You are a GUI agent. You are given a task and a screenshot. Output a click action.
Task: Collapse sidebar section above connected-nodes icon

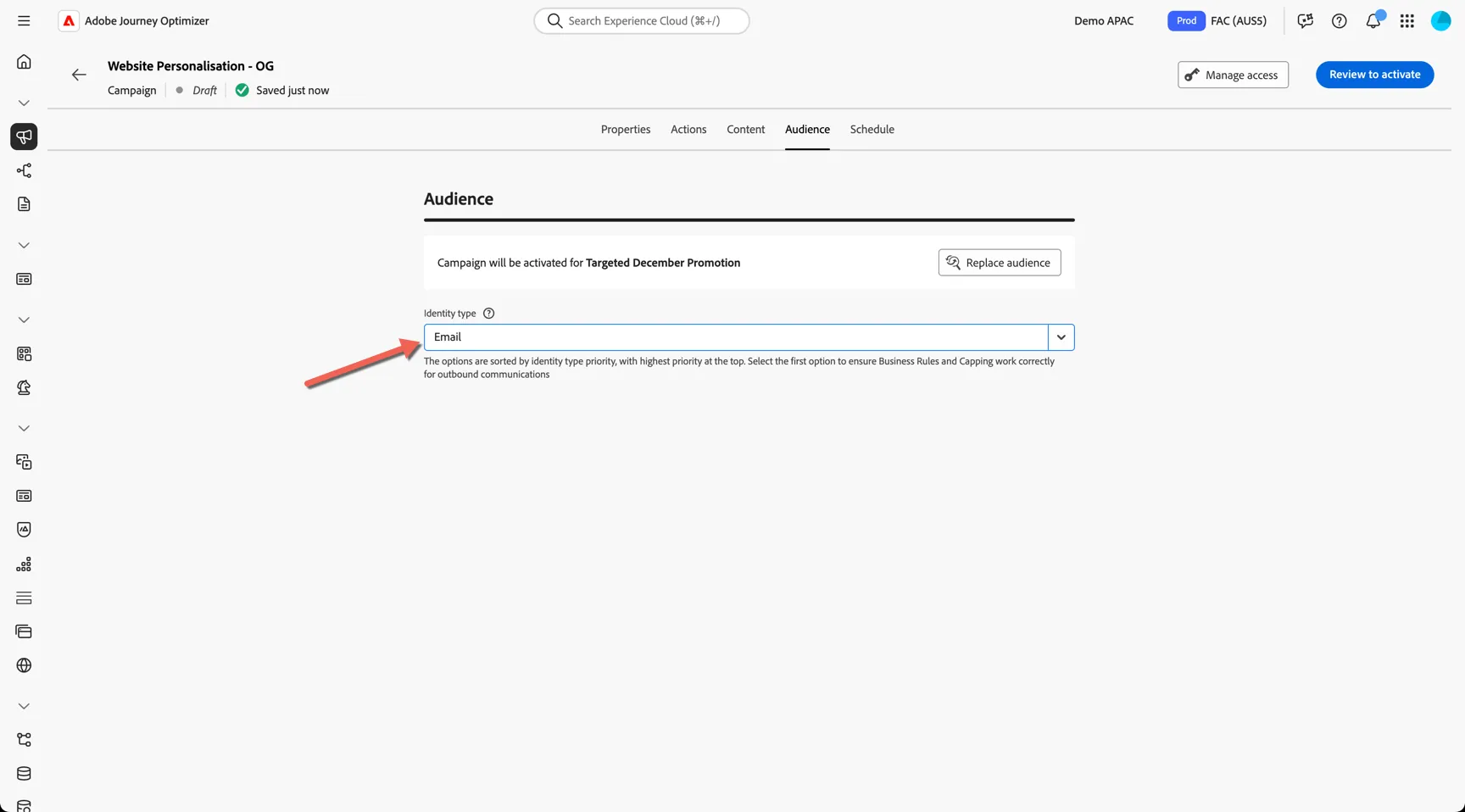pyautogui.click(x=24, y=706)
